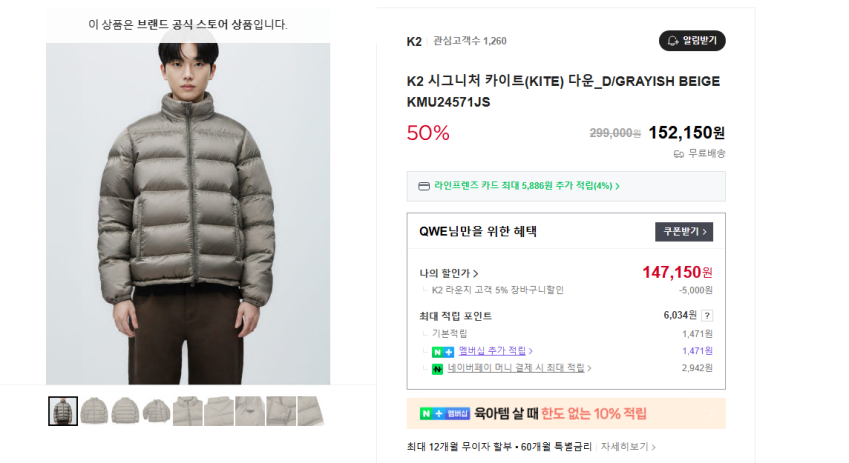Click the question mark help icon by 6,034원

tap(707, 316)
